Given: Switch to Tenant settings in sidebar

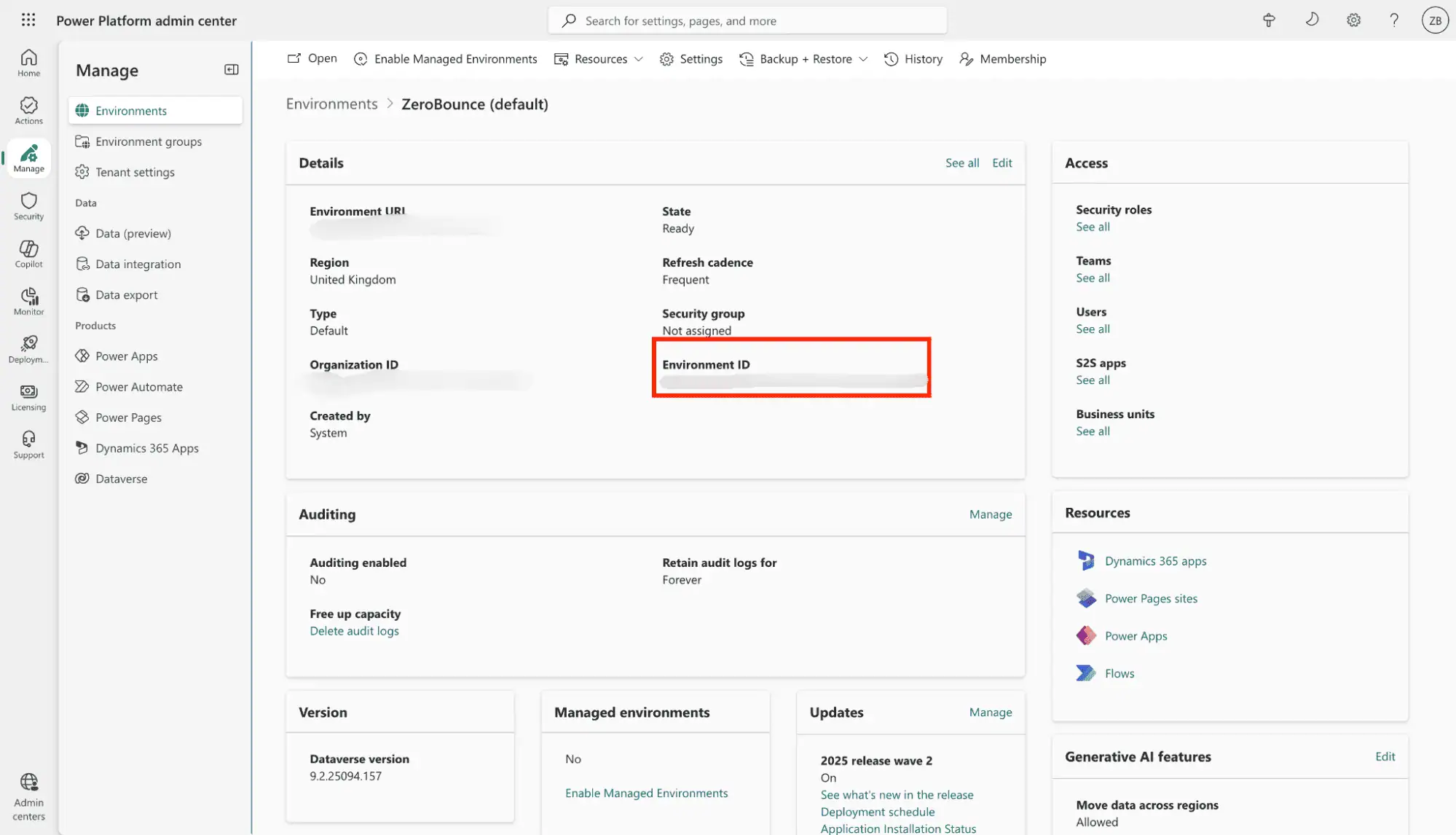Looking at the screenshot, I should coord(135,171).
